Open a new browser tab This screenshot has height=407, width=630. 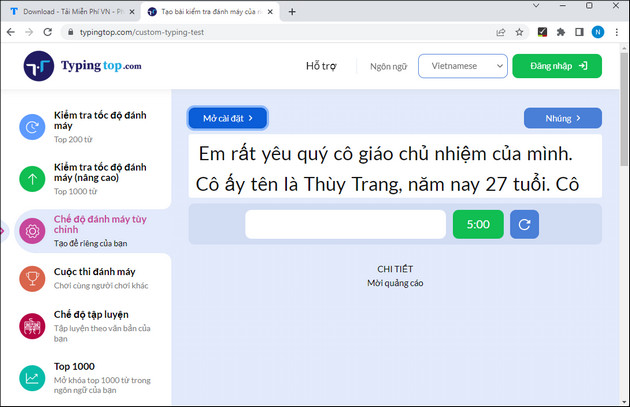pos(292,12)
